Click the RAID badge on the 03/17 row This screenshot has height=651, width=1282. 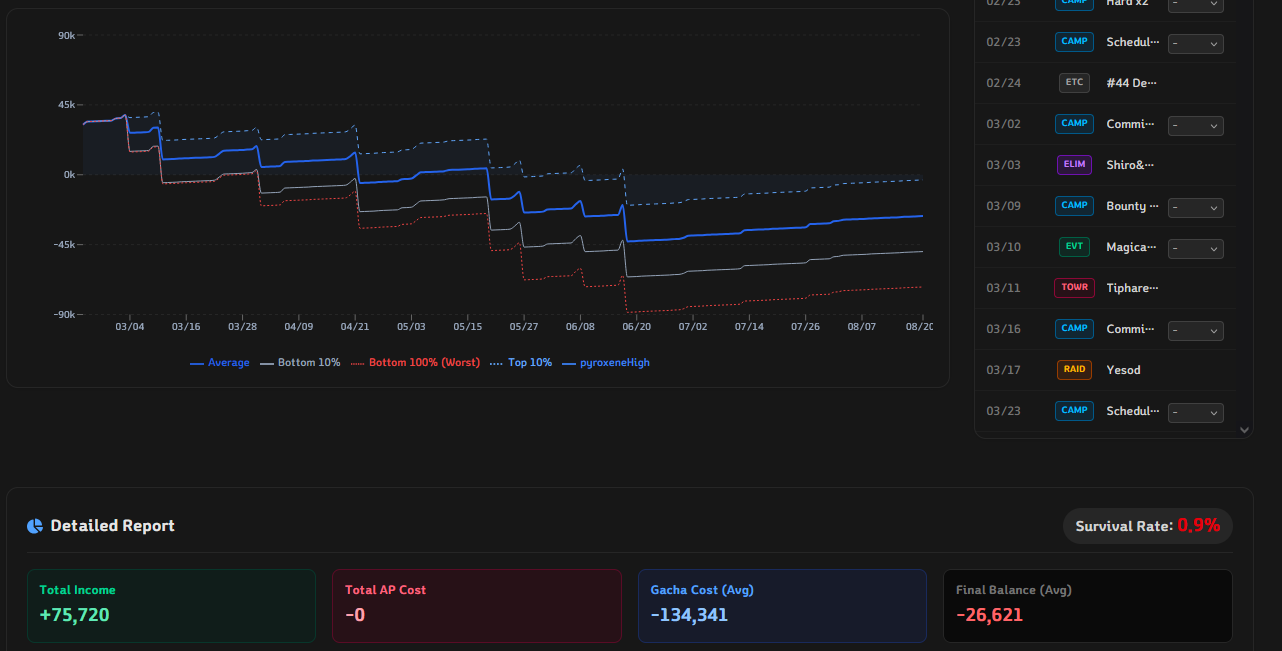click(1074, 370)
